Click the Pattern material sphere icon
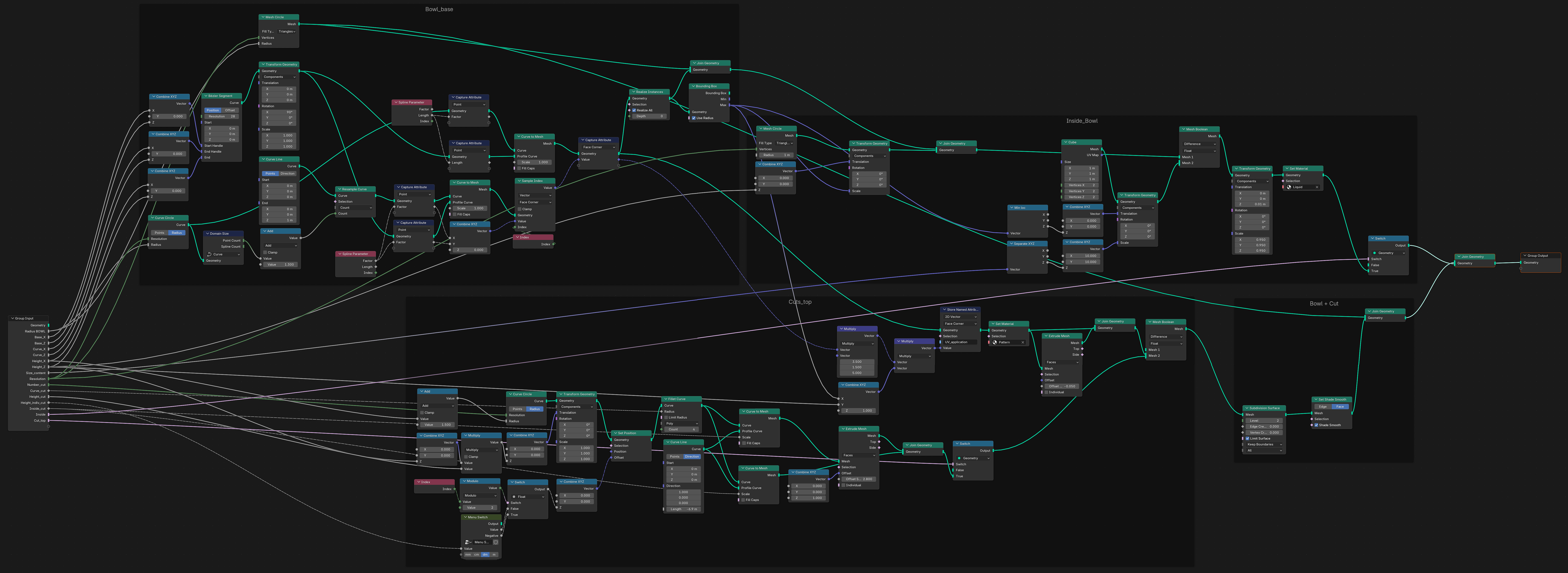 click(995, 342)
